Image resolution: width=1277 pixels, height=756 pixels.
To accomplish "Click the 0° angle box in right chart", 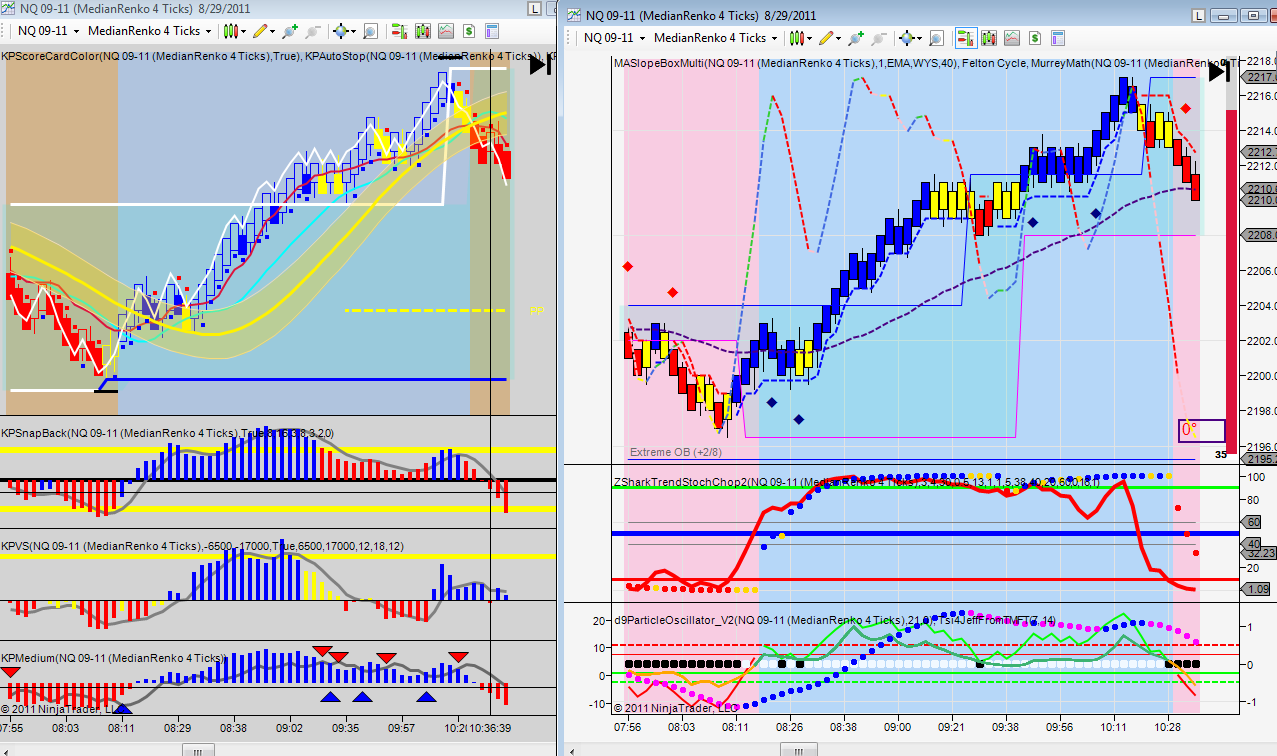I will pos(1201,431).
